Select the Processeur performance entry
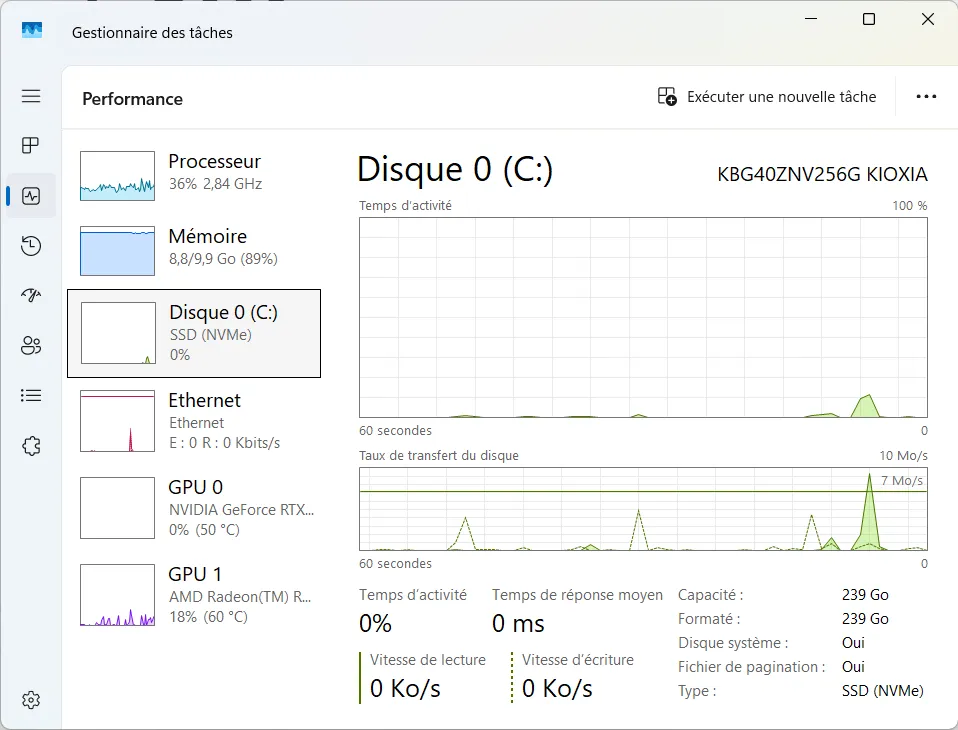 point(194,175)
